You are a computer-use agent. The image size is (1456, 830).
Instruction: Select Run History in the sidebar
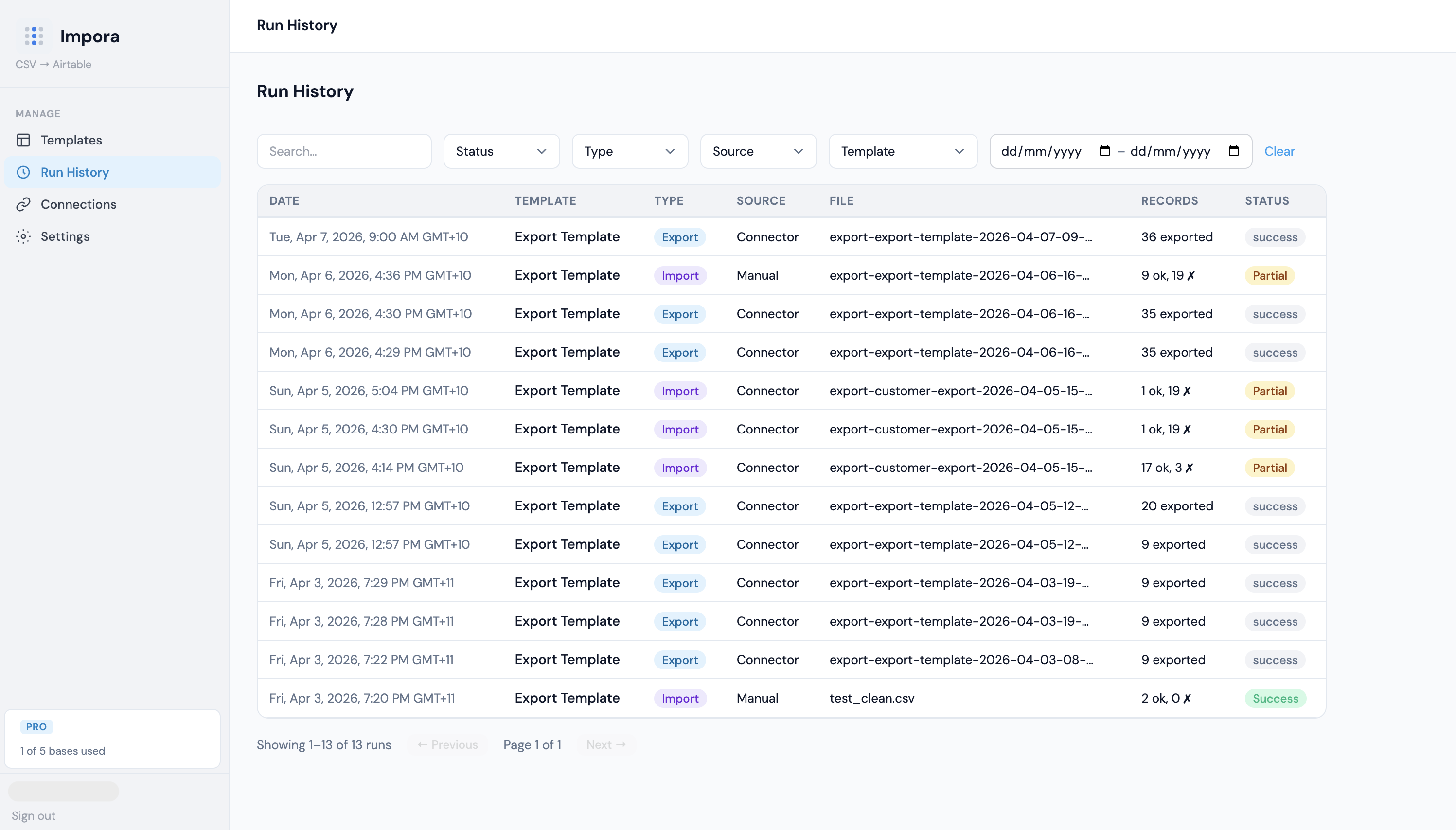tap(112, 172)
